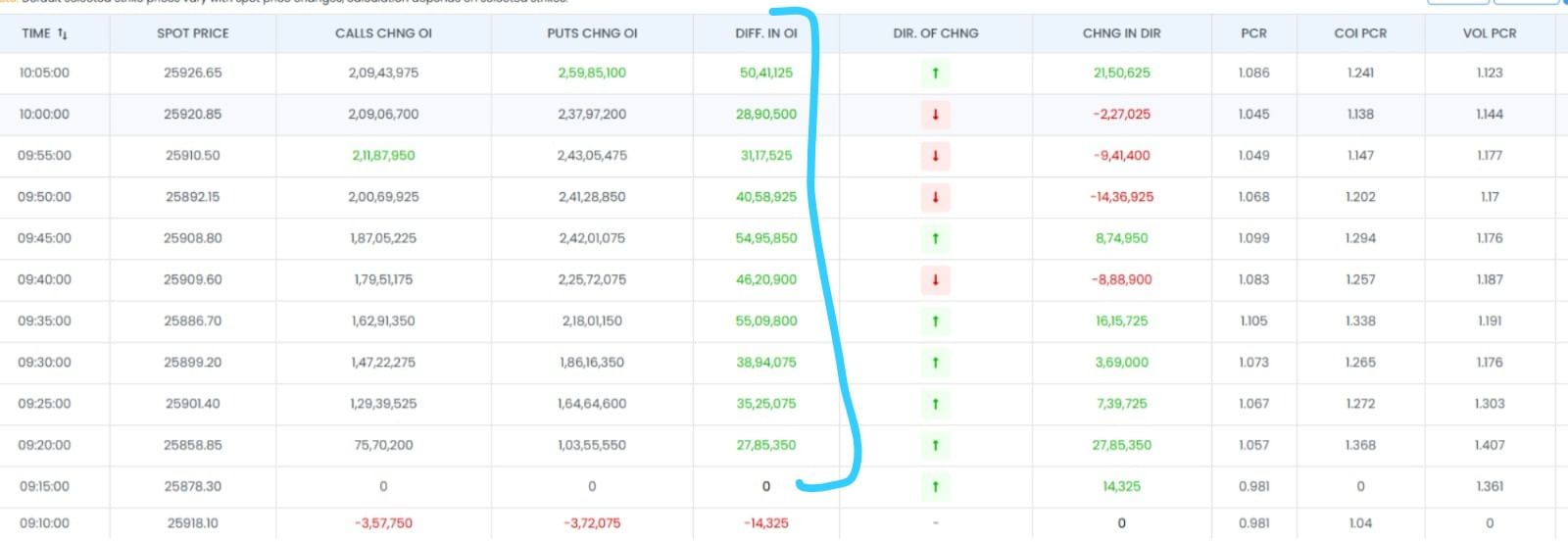Click the green up arrow in 09:35:00 row
1568x542 pixels.
935,320
